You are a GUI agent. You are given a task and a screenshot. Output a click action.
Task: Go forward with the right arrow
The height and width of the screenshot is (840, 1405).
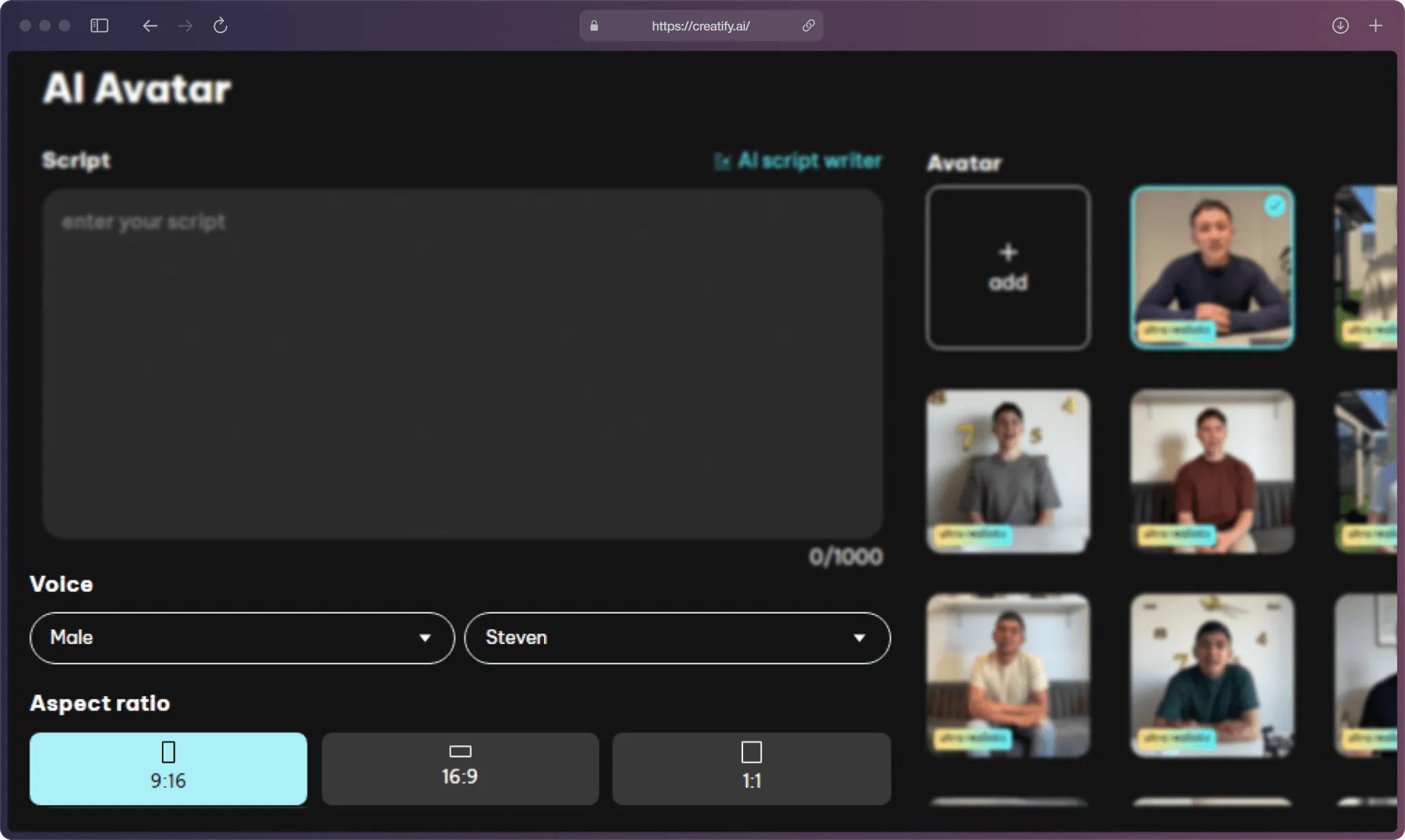(x=185, y=26)
